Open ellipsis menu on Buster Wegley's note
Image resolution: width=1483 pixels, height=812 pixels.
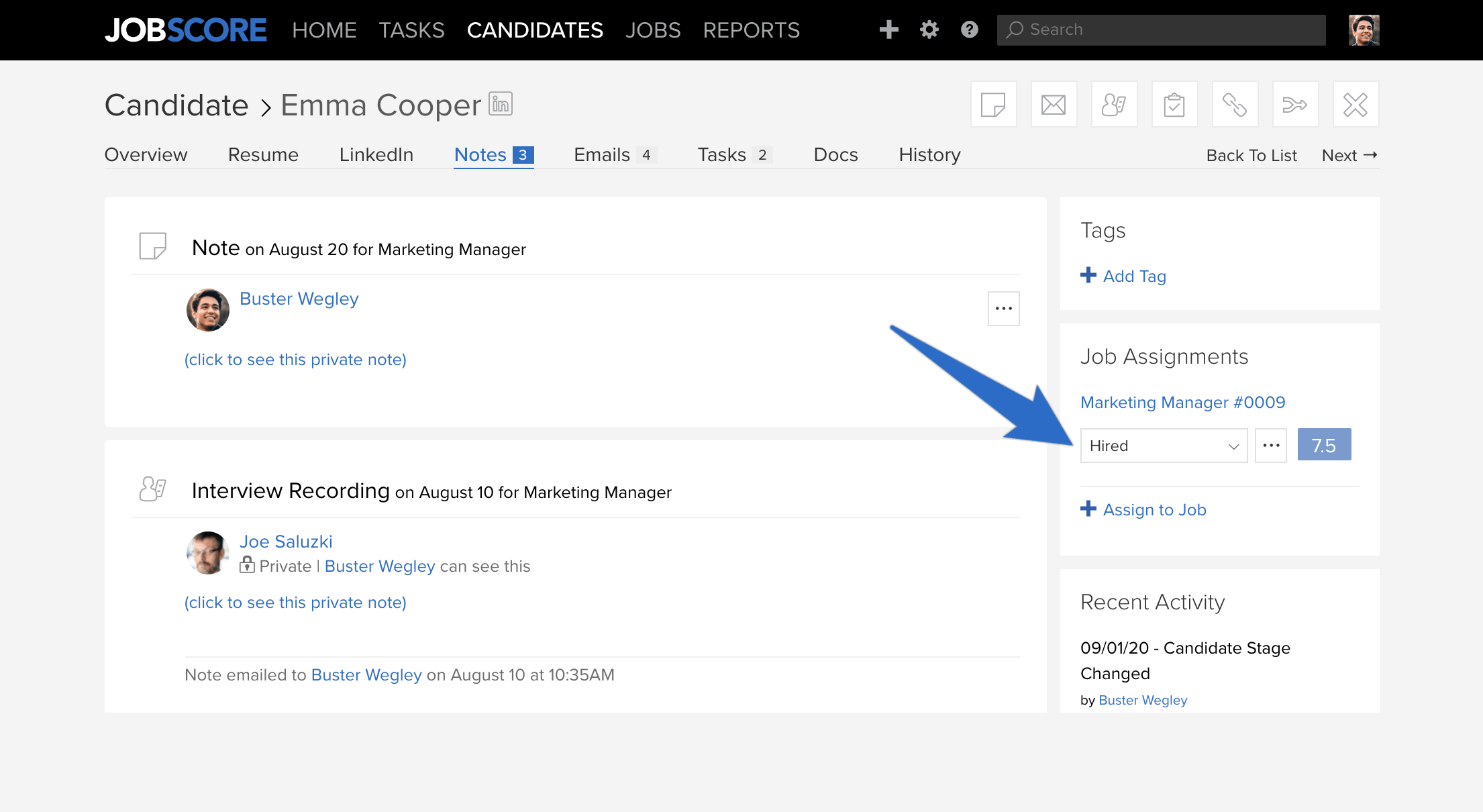1003,309
